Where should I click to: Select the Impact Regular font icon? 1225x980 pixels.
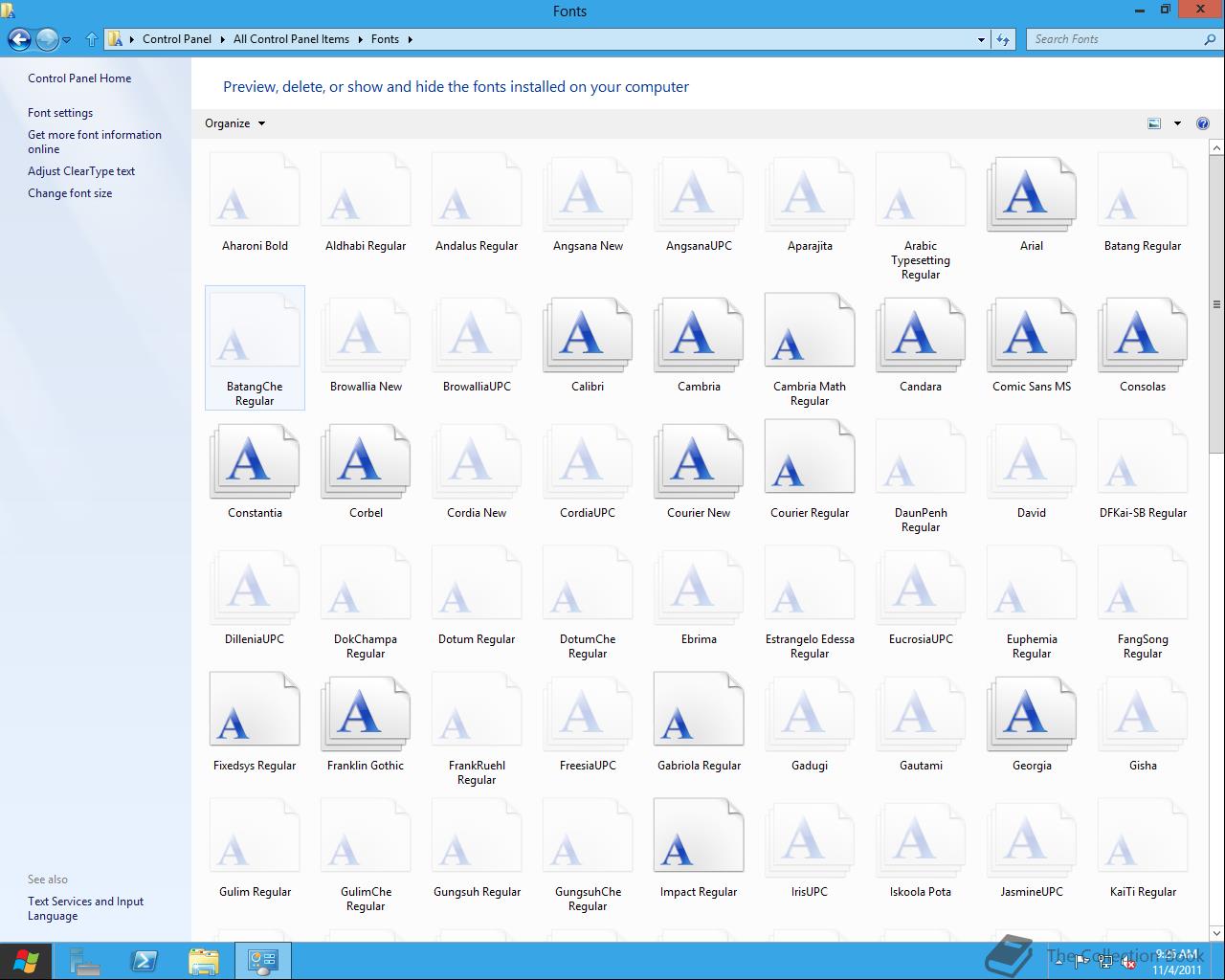tap(699, 836)
